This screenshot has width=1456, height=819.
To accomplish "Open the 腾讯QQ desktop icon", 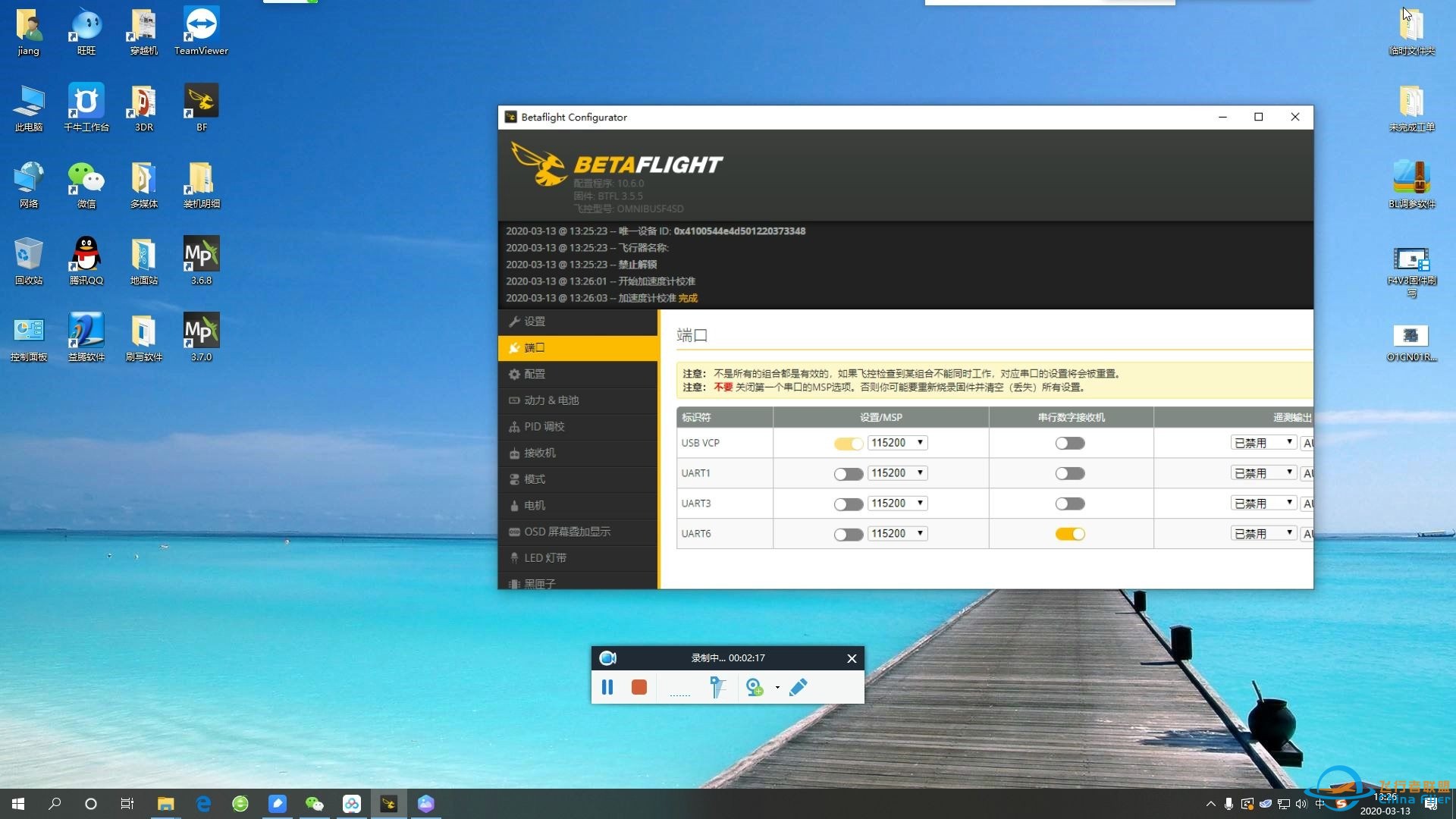I will pyautogui.click(x=86, y=261).
